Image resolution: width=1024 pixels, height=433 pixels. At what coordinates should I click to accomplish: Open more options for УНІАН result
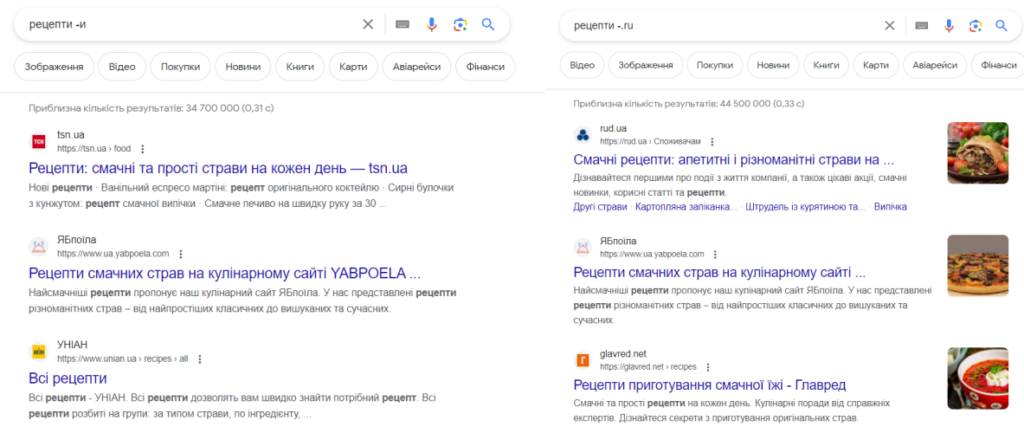[200, 359]
